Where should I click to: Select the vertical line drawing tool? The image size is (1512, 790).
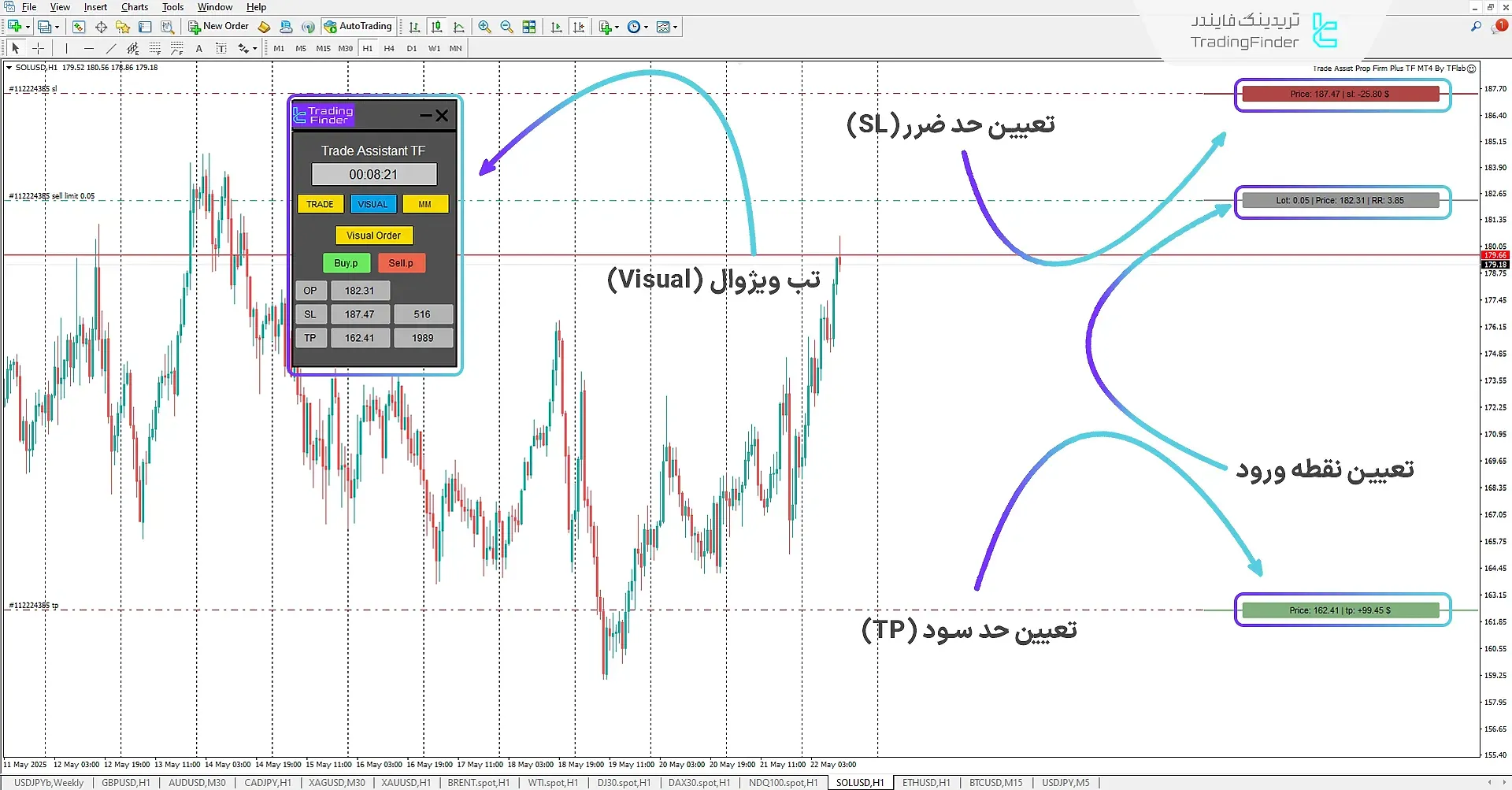point(67,49)
